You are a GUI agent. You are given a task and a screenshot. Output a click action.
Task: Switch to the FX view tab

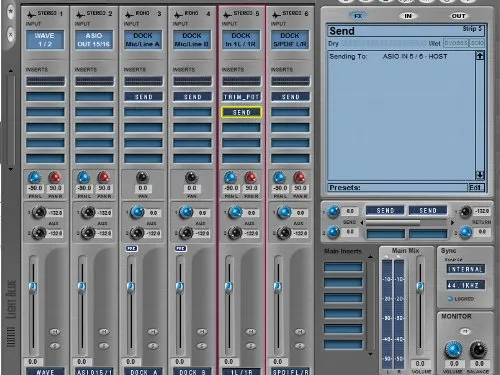[x=358, y=16]
